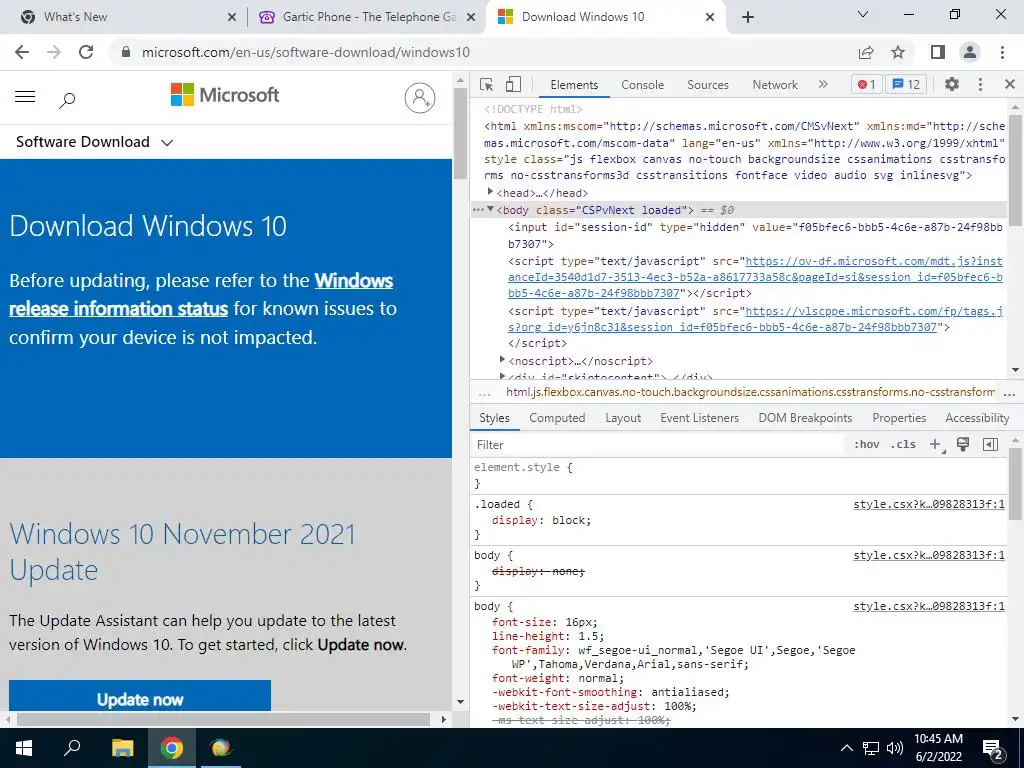Screen dimensions: 1024x768
Task: Open the ov-df.microsoft.com mdt.js script link
Action: tap(755, 277)
